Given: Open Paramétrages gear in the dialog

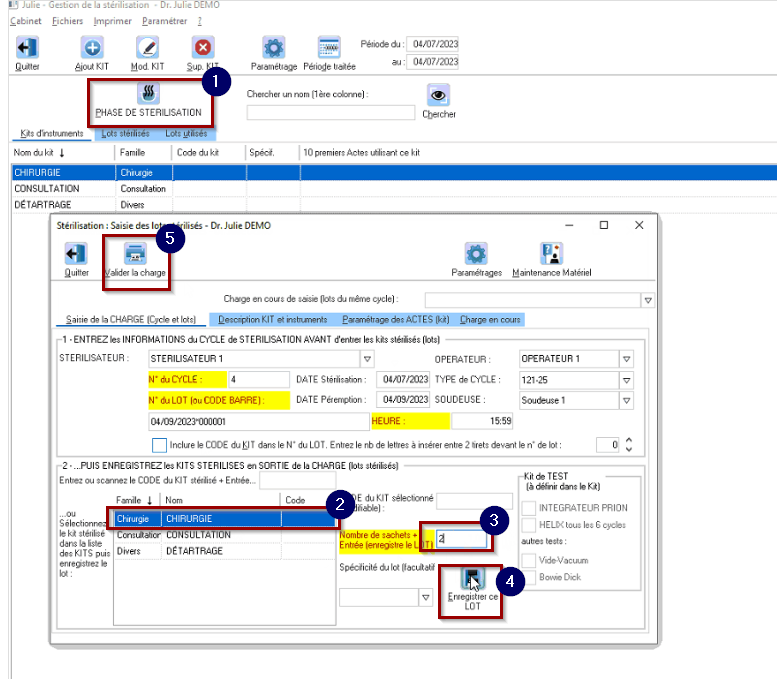Looking at the screenshot, I should (476, 254).
